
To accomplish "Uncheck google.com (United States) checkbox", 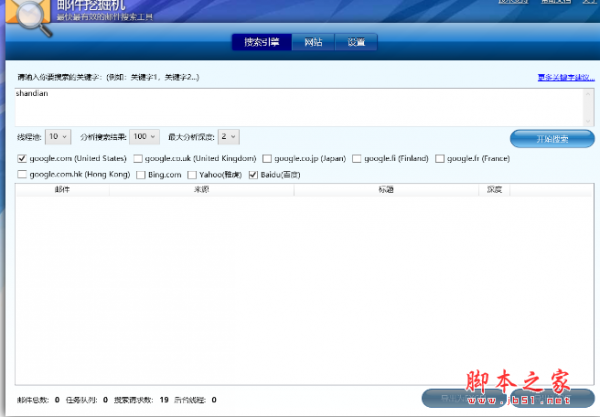I will (x=22, y=158).
